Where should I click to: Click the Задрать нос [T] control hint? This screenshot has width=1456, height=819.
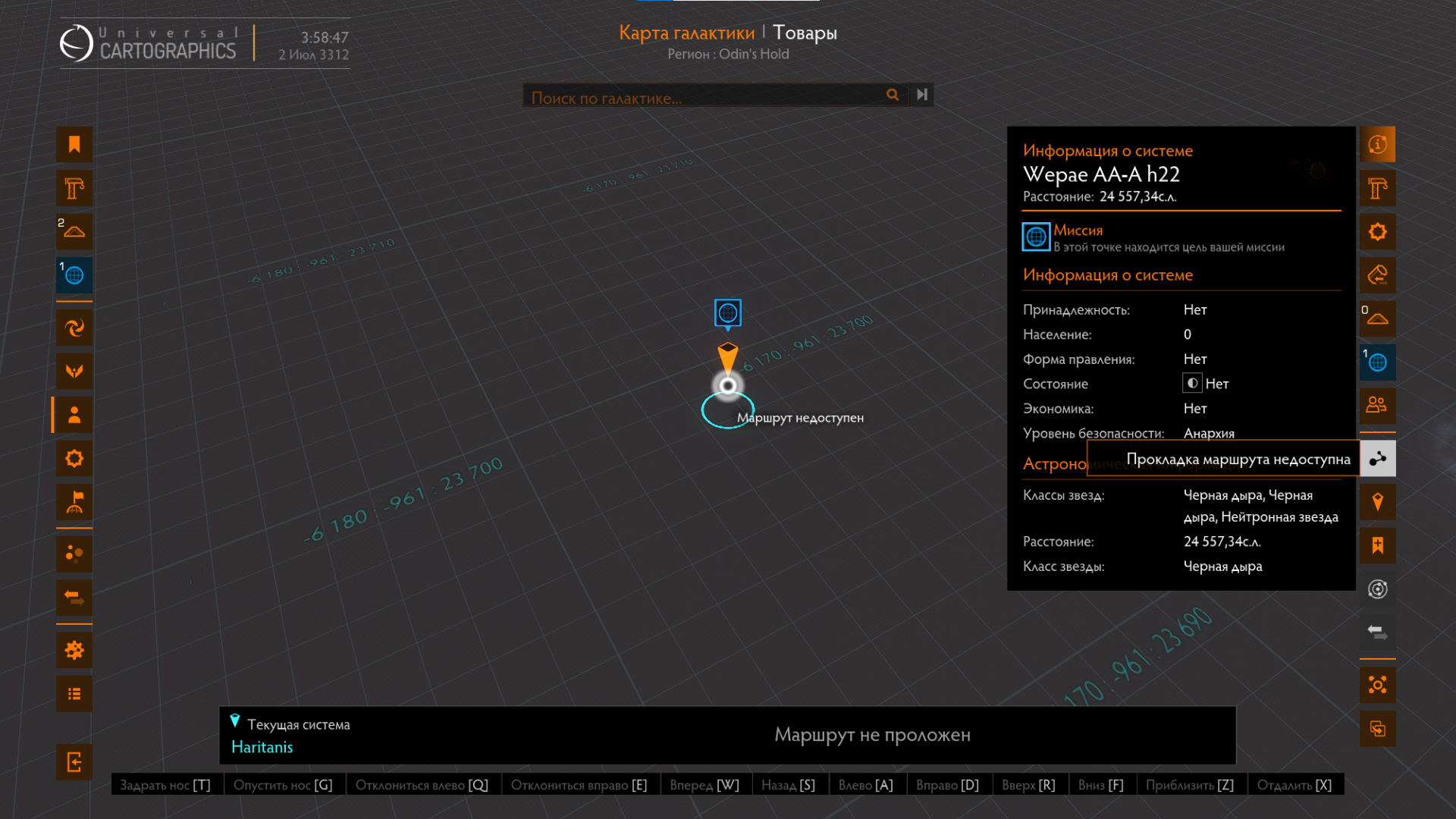[165, 785]
